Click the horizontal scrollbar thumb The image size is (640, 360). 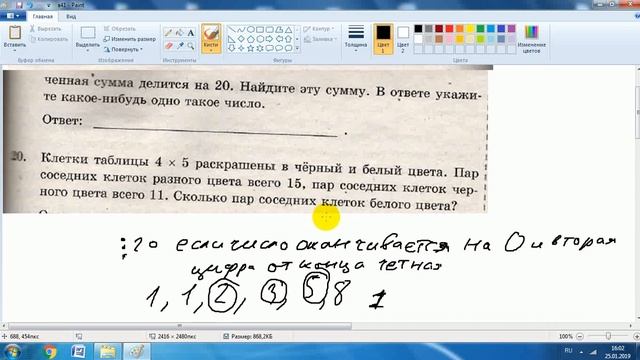(x=180, y=326)
